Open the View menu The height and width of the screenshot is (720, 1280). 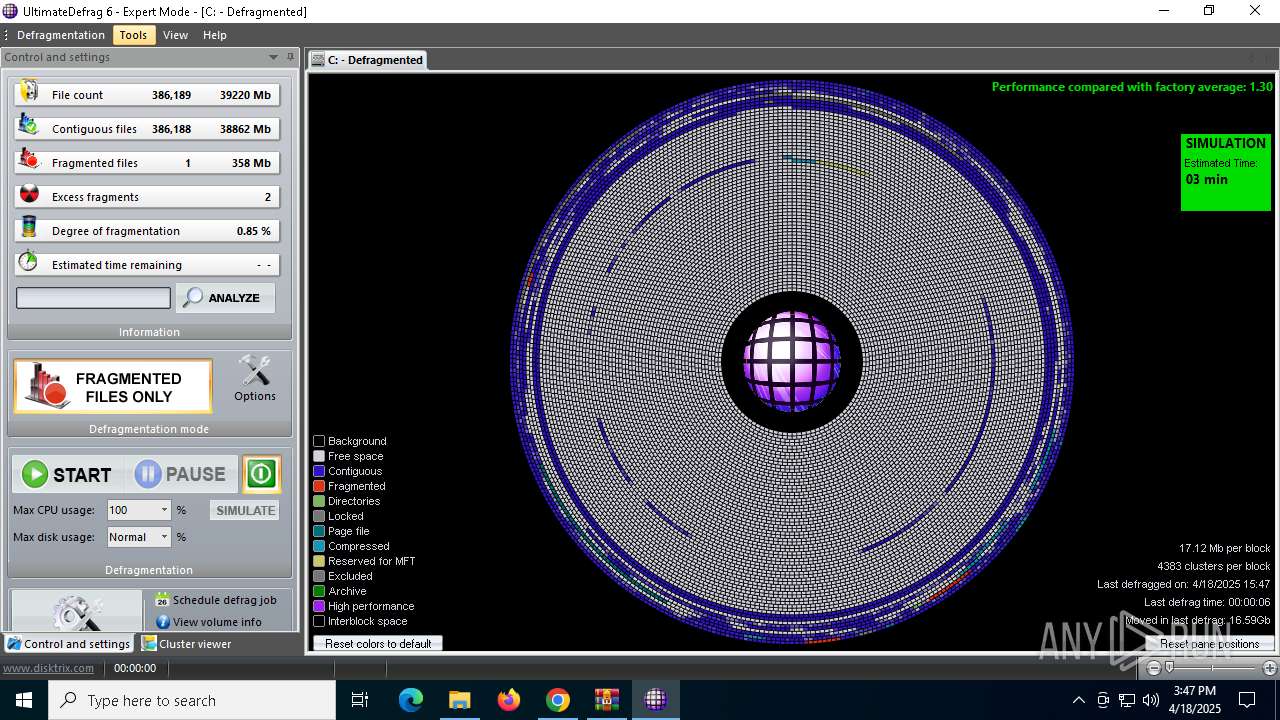coord(176,35)
